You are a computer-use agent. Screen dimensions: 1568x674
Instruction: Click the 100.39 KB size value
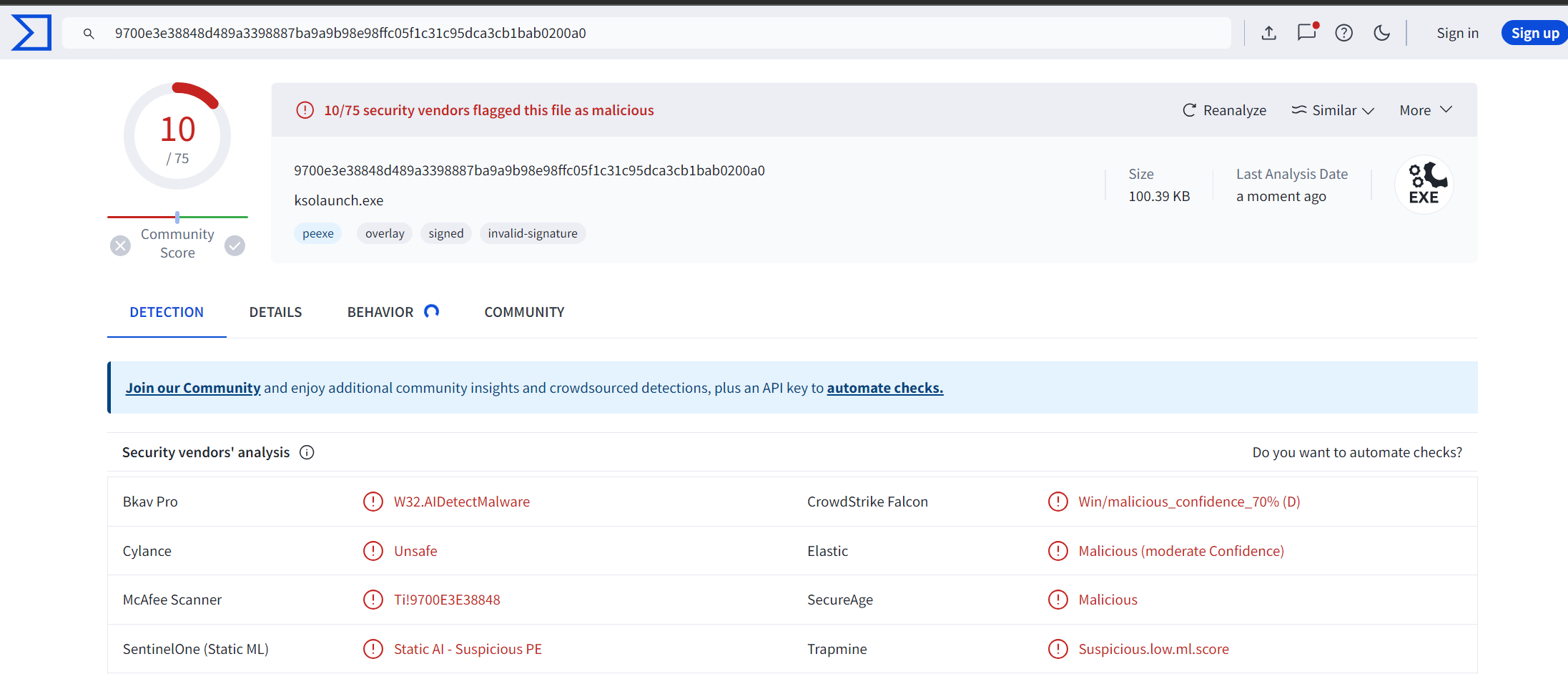[1159, 196]
